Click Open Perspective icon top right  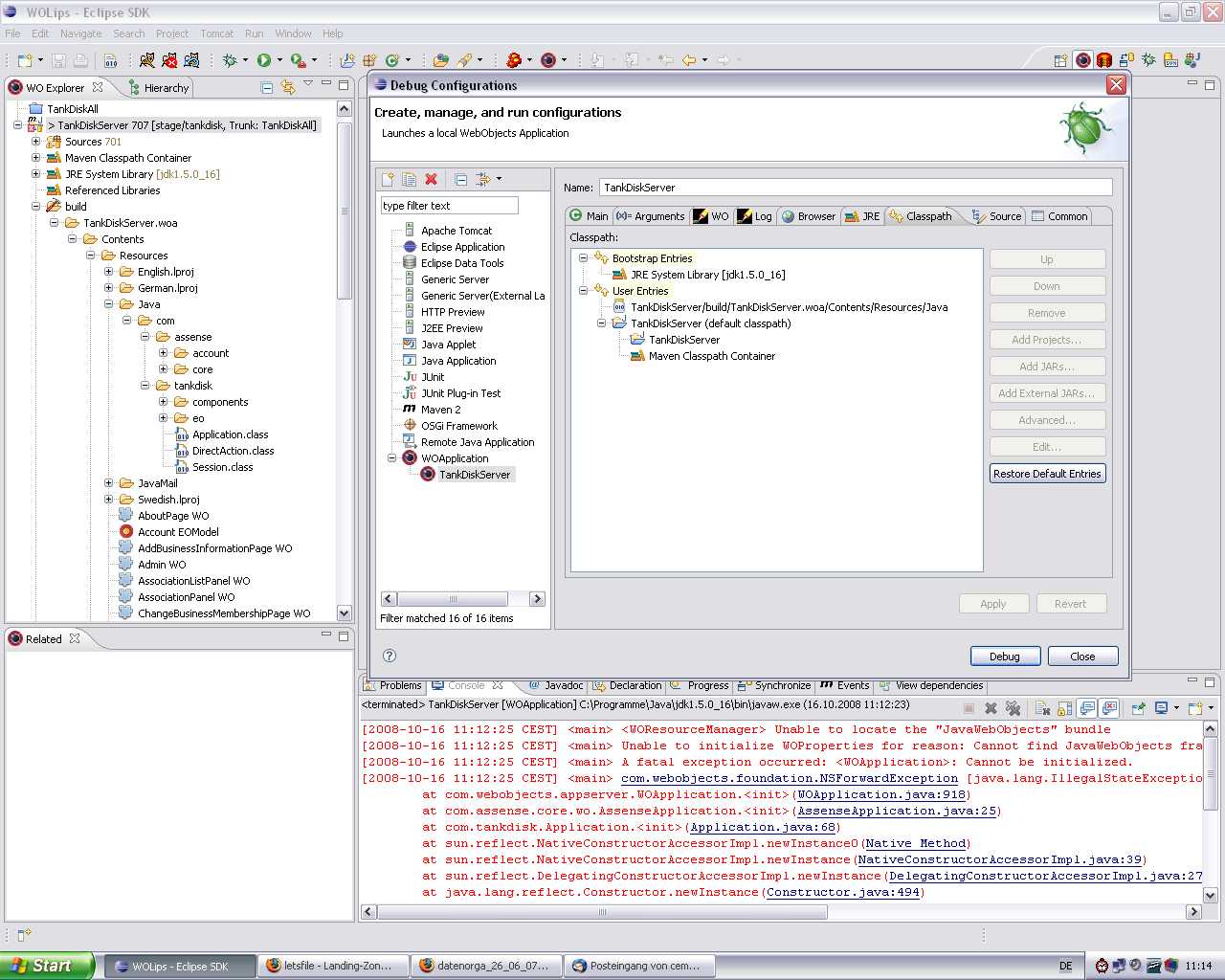pyautogui.click(x=1060, y=60)
